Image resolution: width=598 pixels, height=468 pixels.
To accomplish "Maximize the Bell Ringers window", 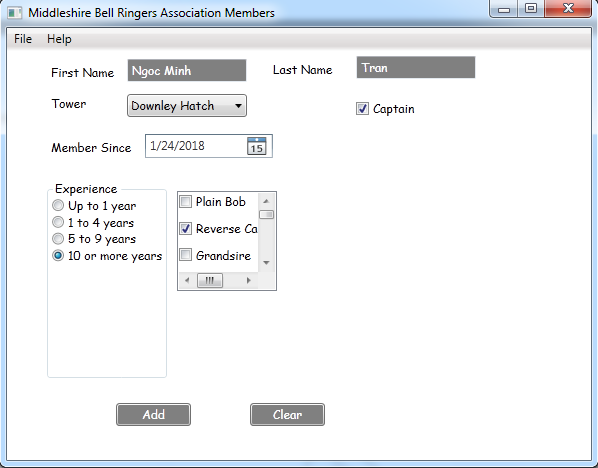I will pos(531,8).
